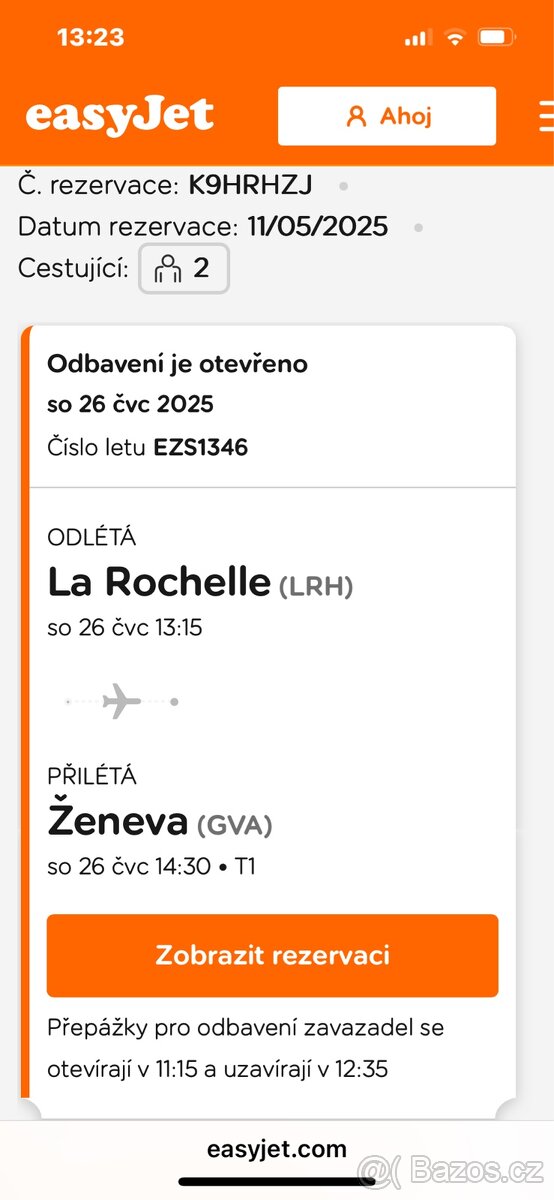
Task: Open the Ahoj account button
Action: [387, 116]
